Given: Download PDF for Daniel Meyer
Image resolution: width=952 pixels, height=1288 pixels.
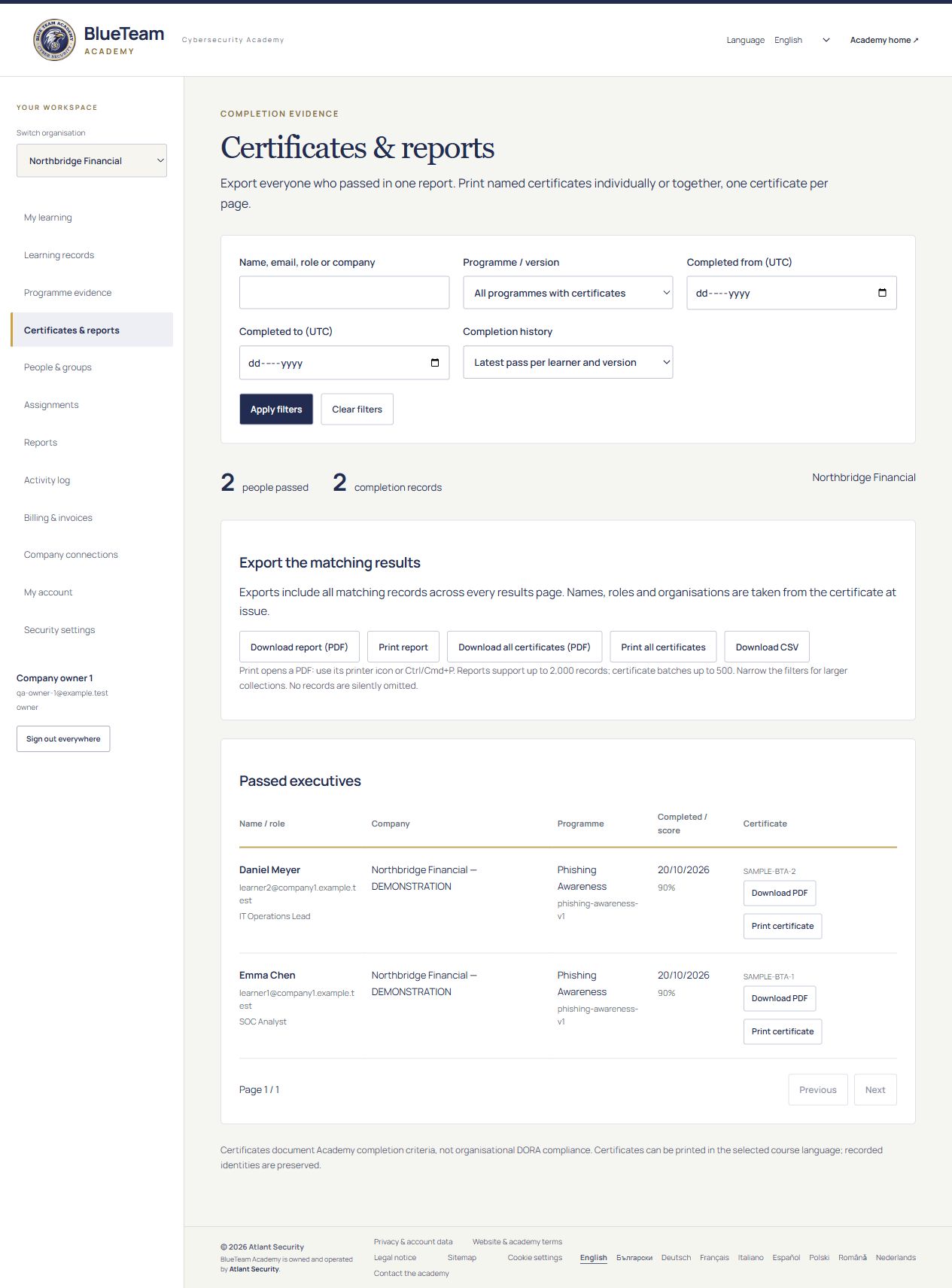Looking at the screenshot, I should click(x=780, y=893).
